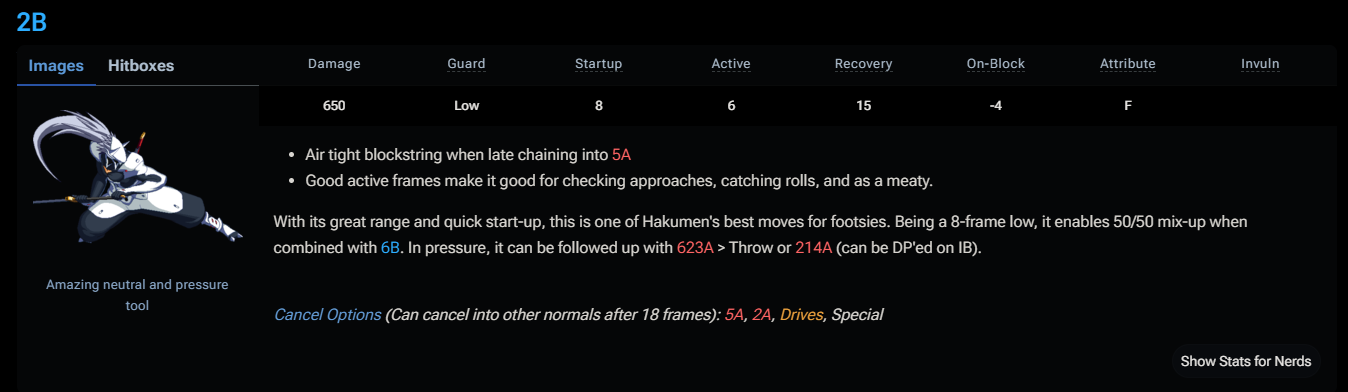Viewport: 1348px width, 392px height.
Task: Open the Hakumen 2B move image
Action: pyautogui.click(x=137, y=177)
